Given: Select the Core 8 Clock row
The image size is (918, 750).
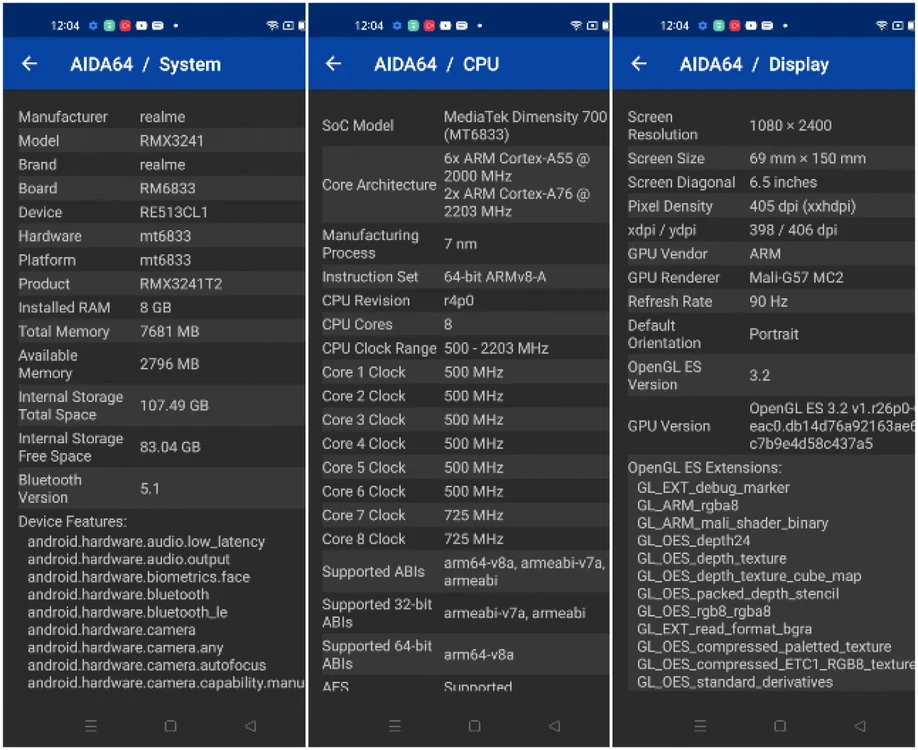Looking at the screenshot, I should (x=465, y=539).
